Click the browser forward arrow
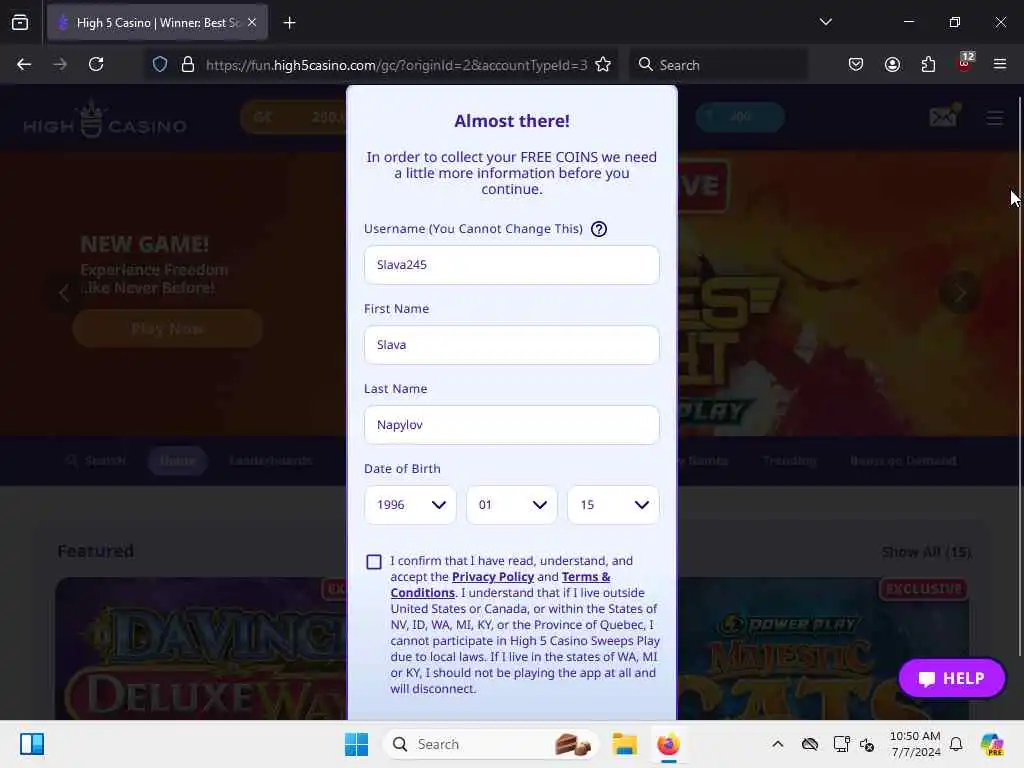 click(60, 64)
